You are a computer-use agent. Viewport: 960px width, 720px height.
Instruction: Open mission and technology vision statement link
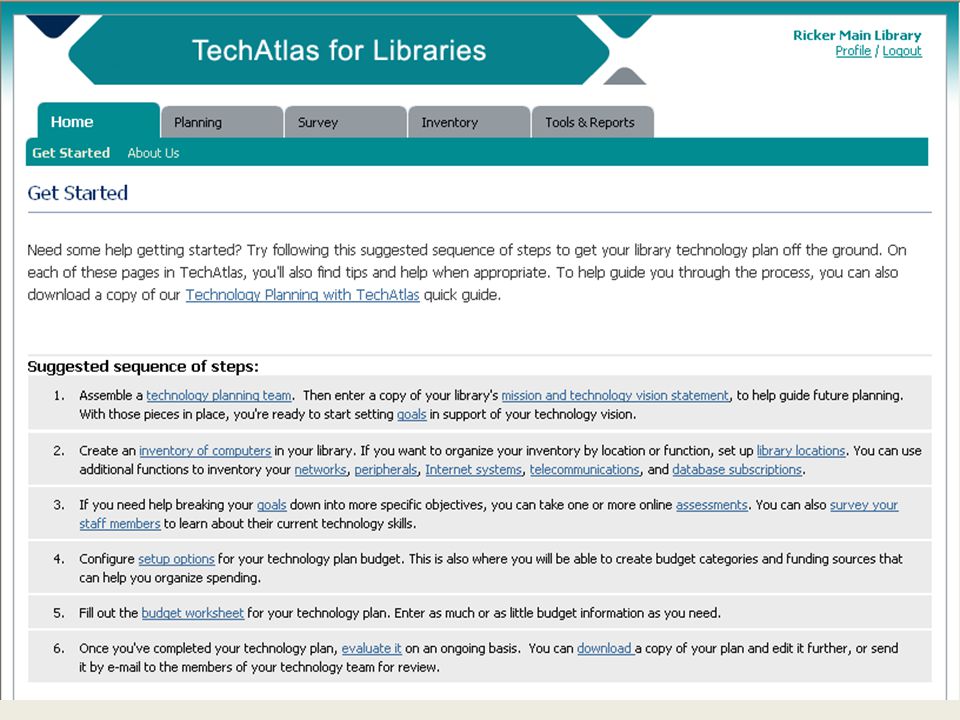[615, 396]
